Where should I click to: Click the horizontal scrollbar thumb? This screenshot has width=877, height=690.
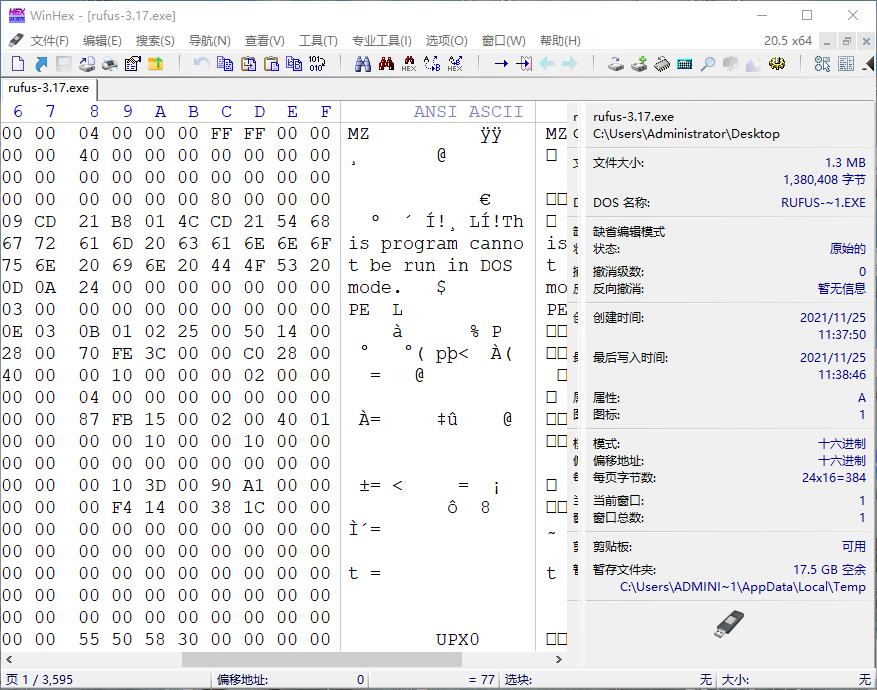[322, 660]
